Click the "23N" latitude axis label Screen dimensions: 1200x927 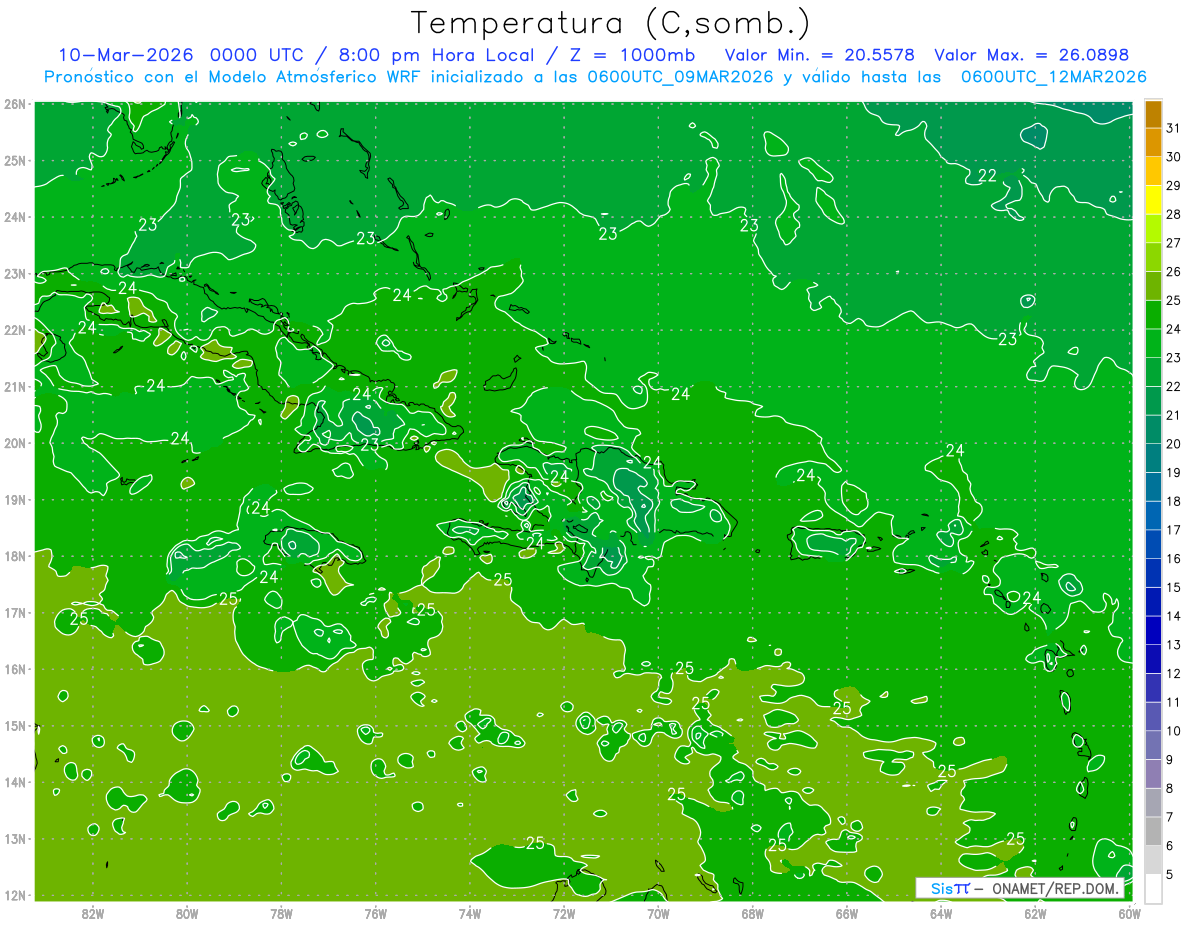click(15, 274)
